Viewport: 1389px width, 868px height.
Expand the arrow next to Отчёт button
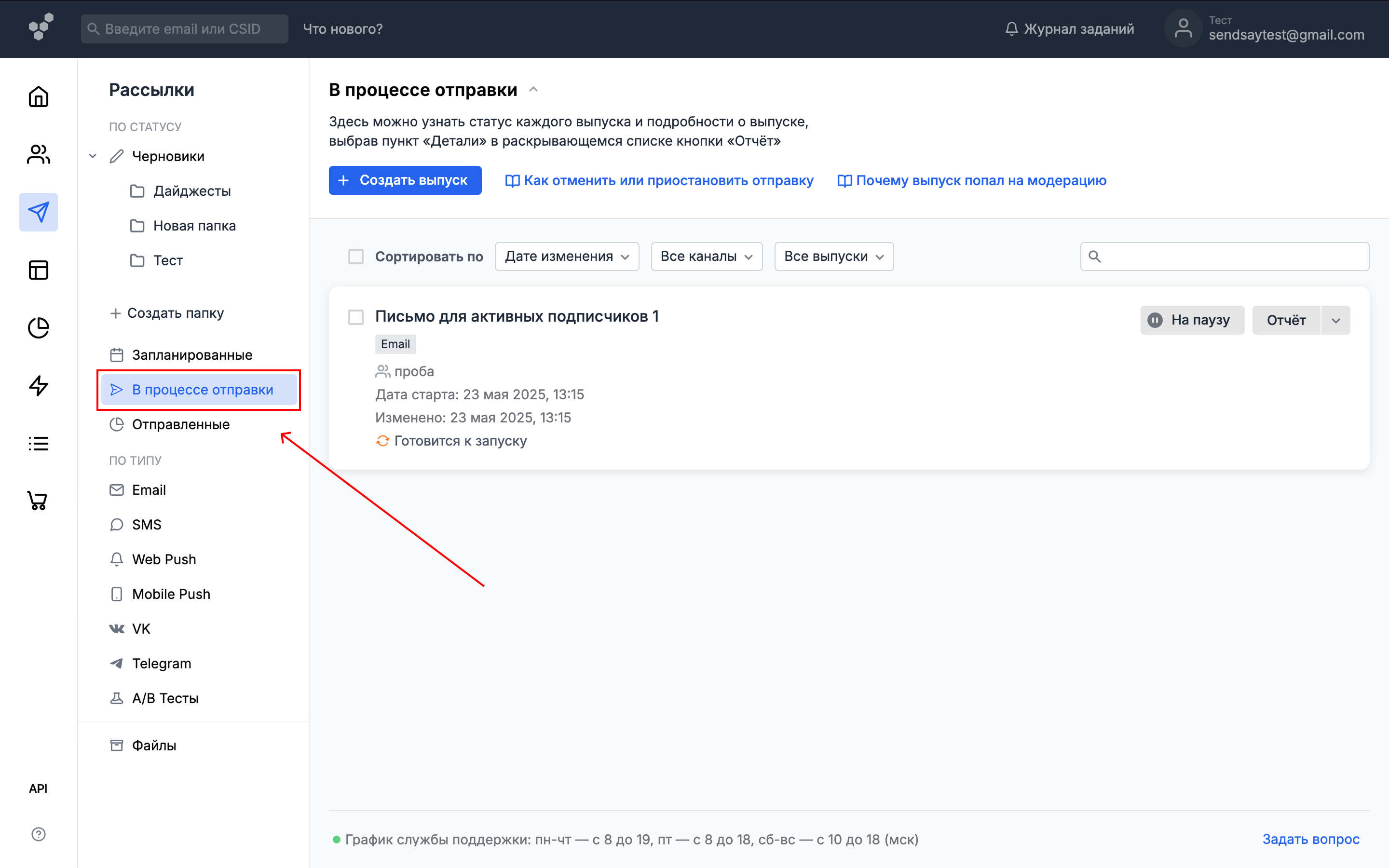click(x=1335, y=320)
